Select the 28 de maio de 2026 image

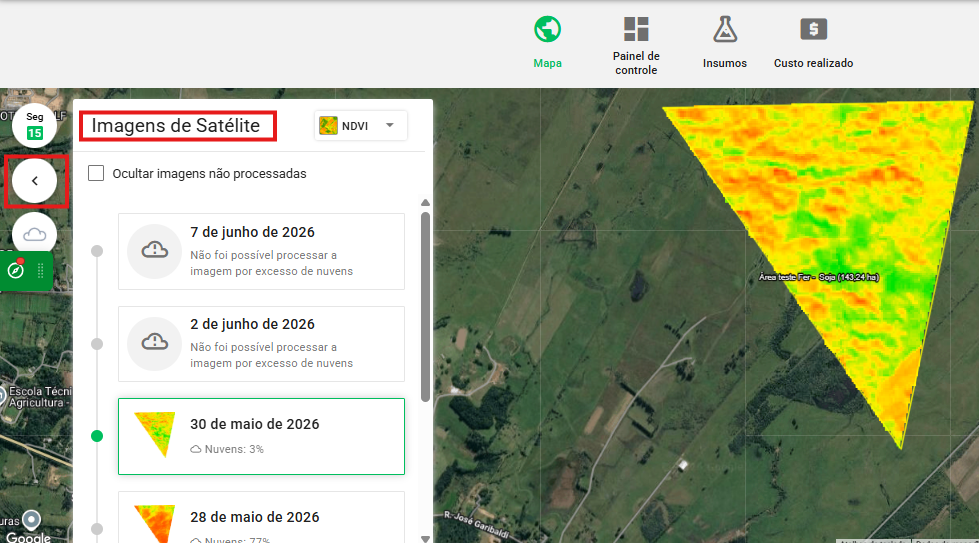coord(261,517)
